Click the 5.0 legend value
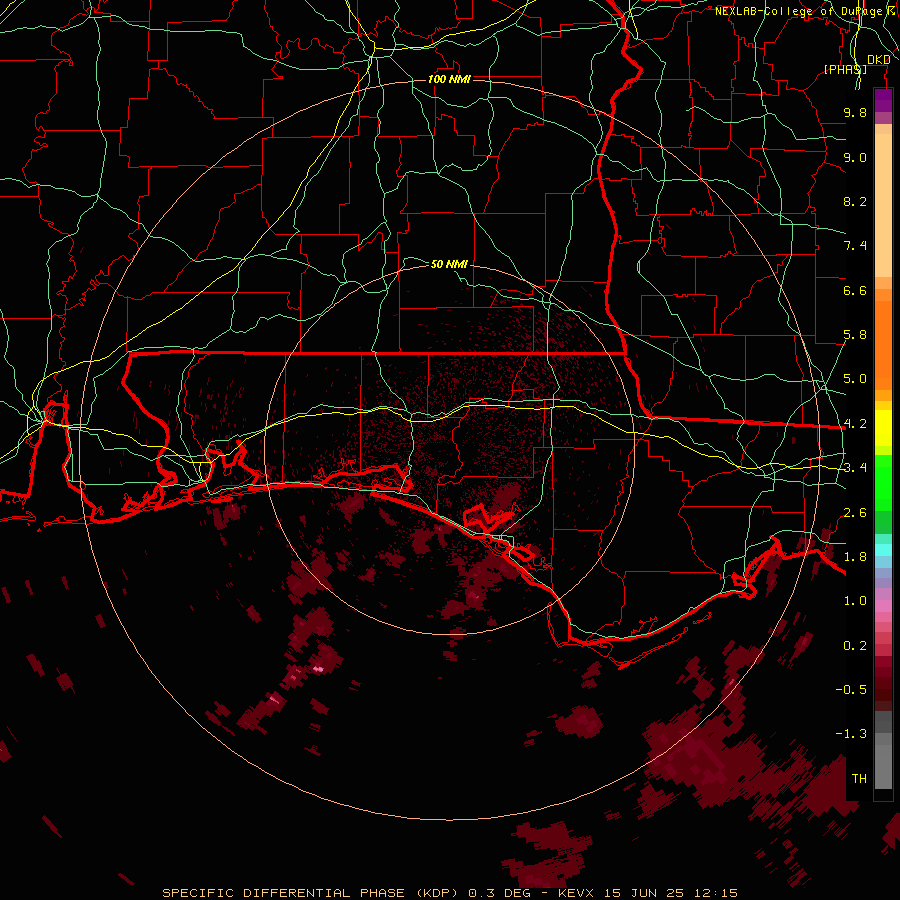 855,379
